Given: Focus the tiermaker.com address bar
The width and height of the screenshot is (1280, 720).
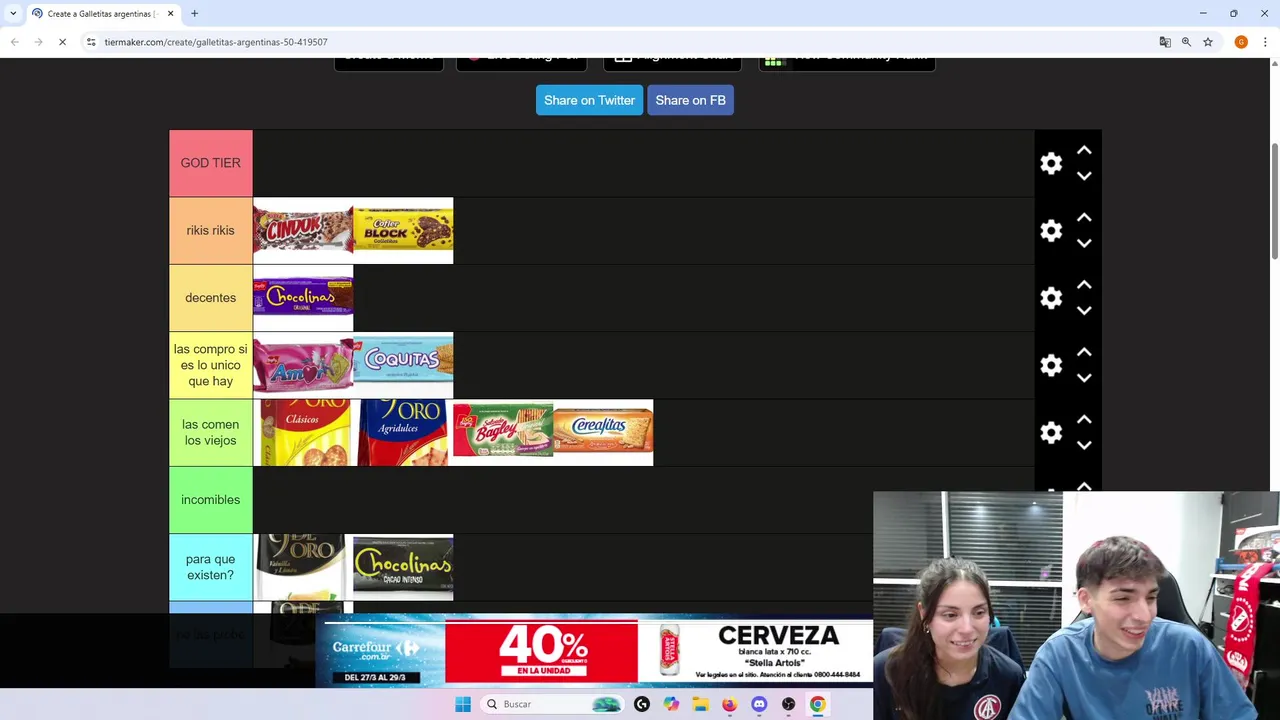Looking at the screenshot, I should 620,42.
